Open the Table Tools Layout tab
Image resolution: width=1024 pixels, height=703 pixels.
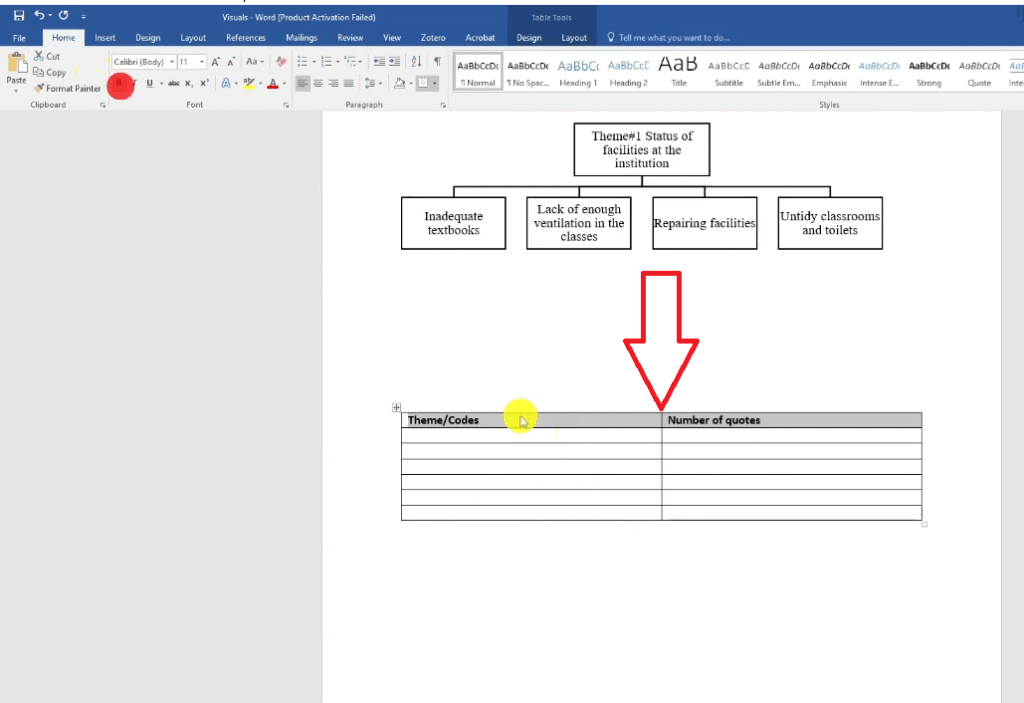point(574,38)
